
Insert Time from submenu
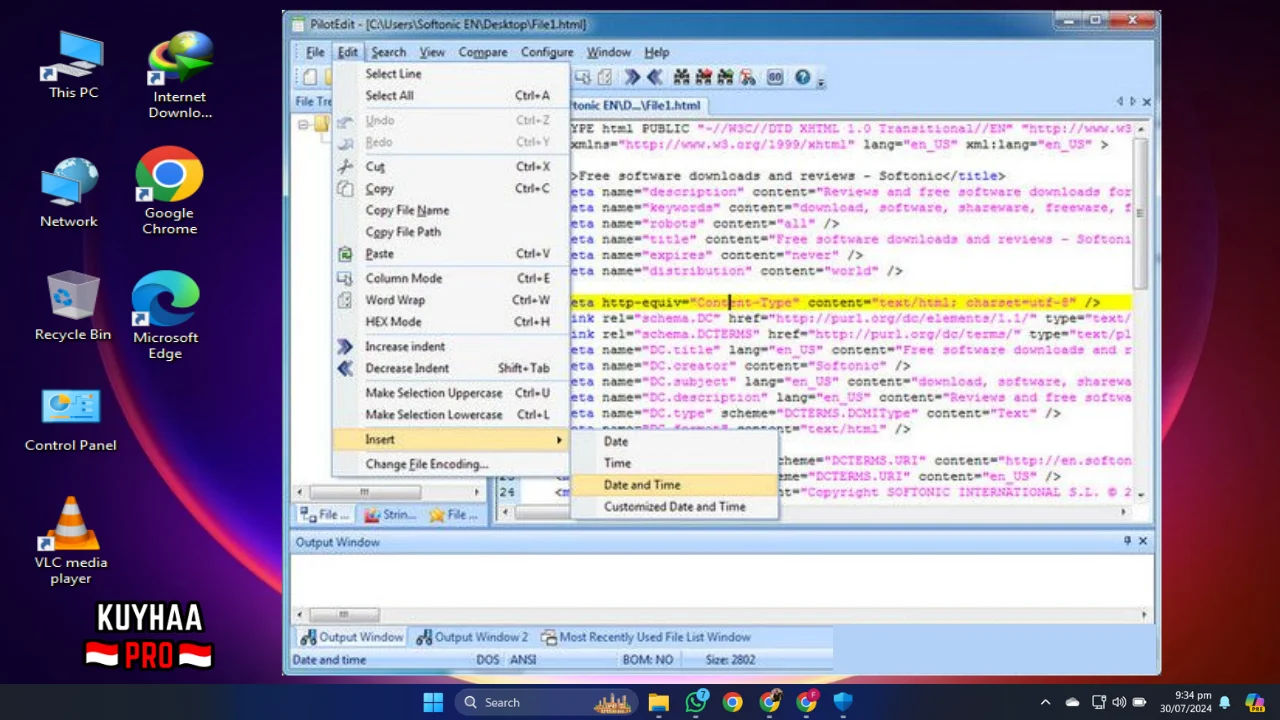[x=674, y=464]
